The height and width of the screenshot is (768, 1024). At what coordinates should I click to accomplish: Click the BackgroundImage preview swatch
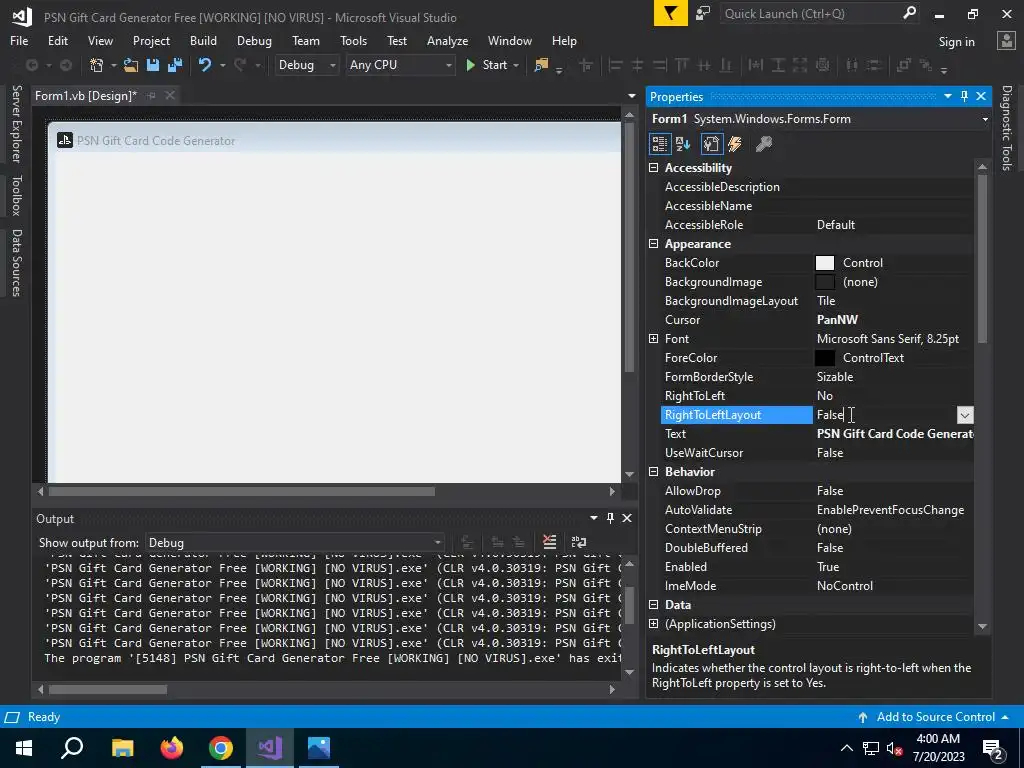pyautogui.click(x=825, y=281)
